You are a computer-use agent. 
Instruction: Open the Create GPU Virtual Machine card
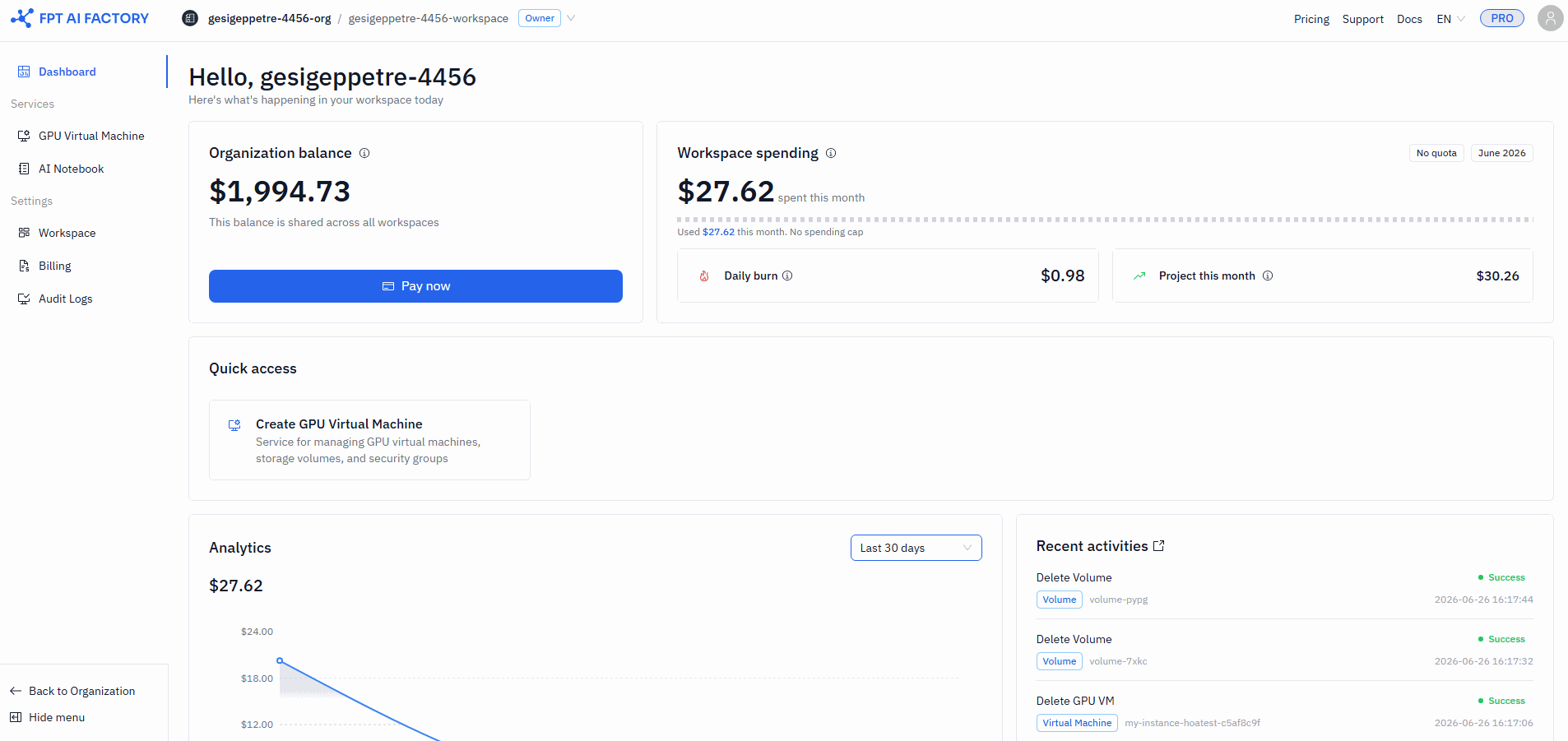point(369,440)
